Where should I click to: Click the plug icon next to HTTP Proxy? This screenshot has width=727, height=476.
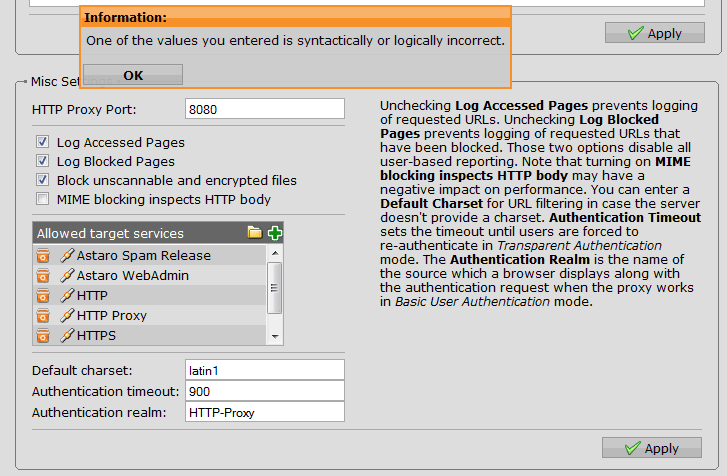(x=67, y=315)
